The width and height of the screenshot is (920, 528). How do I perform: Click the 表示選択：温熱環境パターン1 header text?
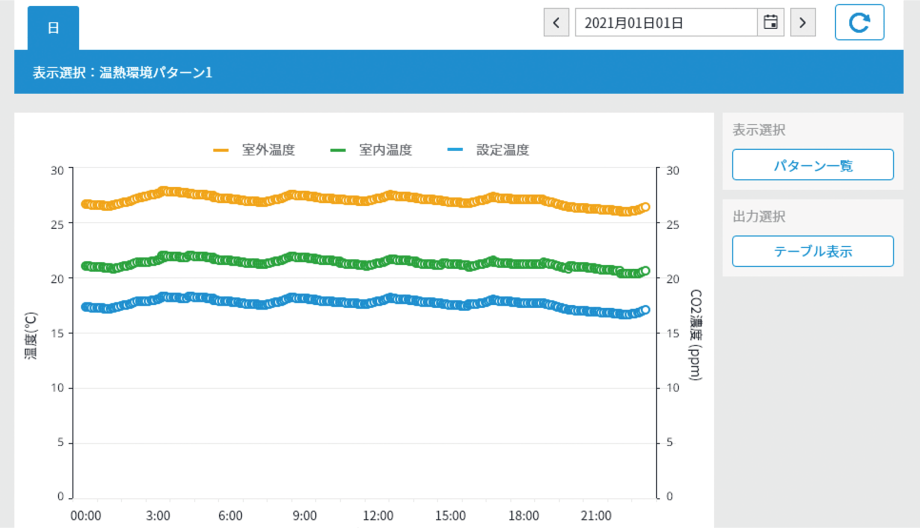click(122, 73)
